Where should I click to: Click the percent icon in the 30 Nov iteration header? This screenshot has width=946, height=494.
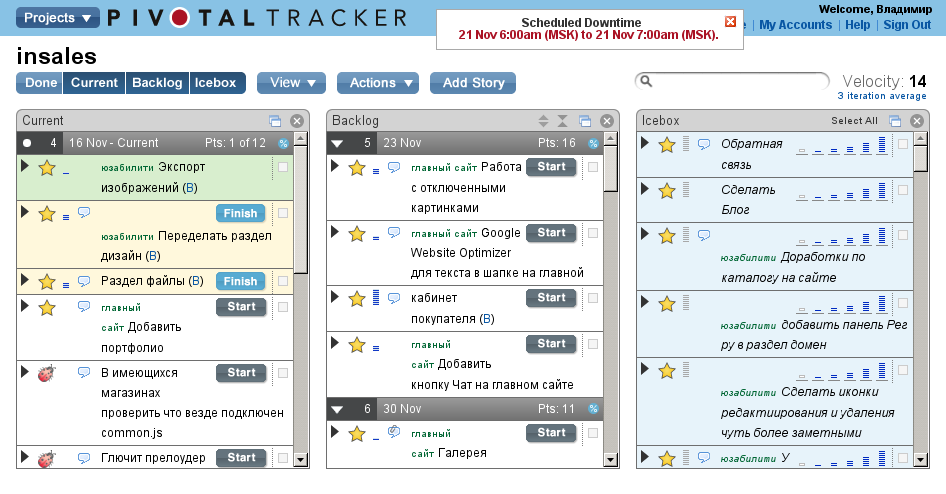[x=594, y=409]
